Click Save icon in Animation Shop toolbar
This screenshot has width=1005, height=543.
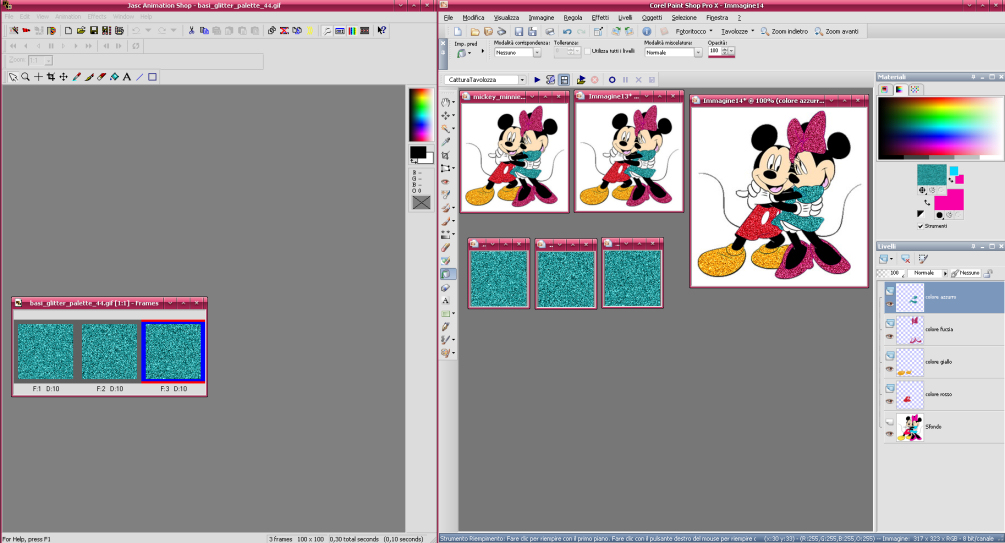[94, 30]
